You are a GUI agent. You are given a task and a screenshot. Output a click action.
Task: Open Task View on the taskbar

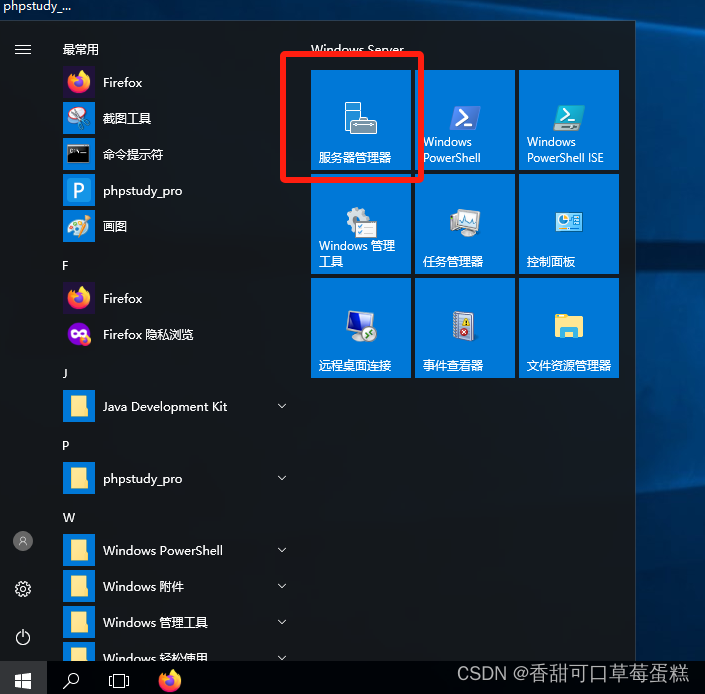coord(119,681)
